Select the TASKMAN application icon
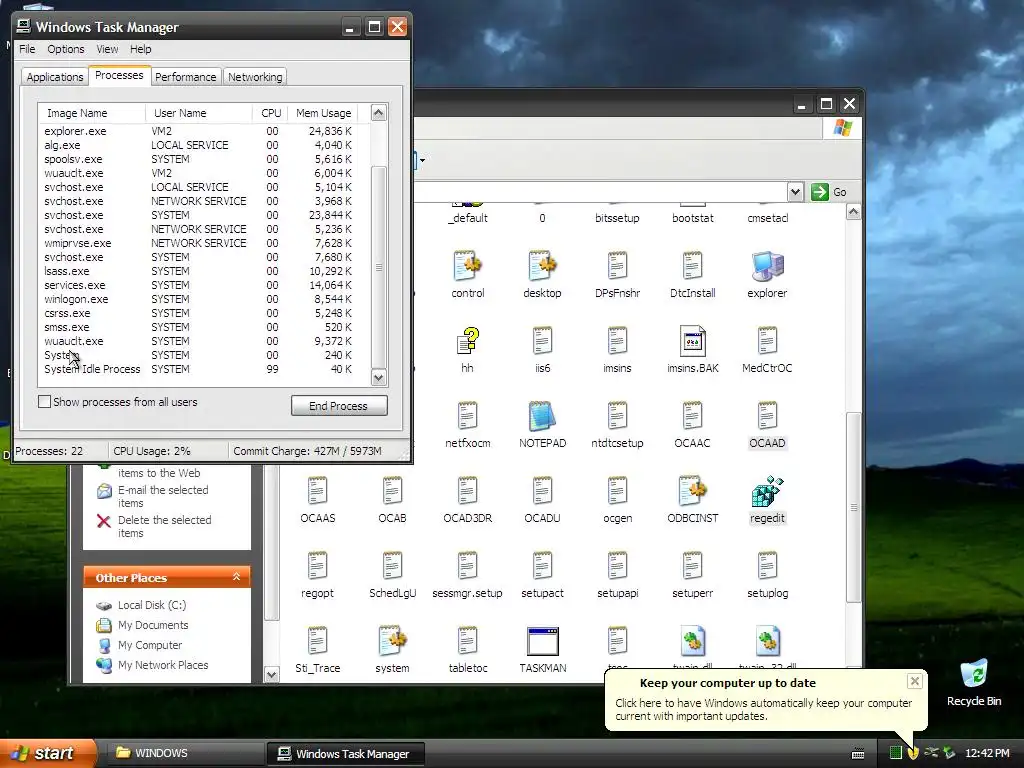The width and height of the screenshot is (1024, 768). pyautogui.click(x=542, y=641)
